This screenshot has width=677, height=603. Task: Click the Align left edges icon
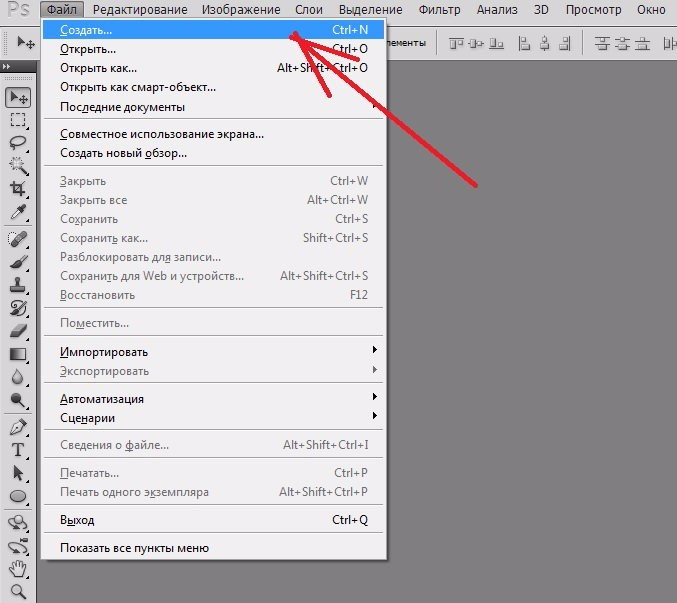click(x=524, y=43)
